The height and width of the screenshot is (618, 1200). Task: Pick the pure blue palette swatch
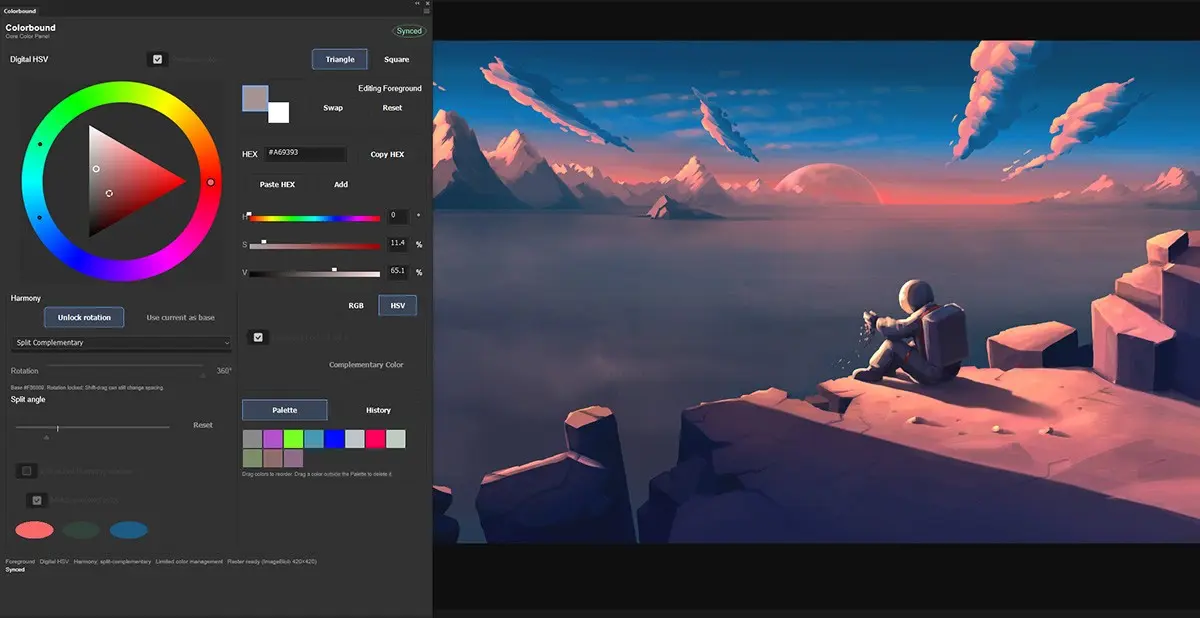[334, 439]
